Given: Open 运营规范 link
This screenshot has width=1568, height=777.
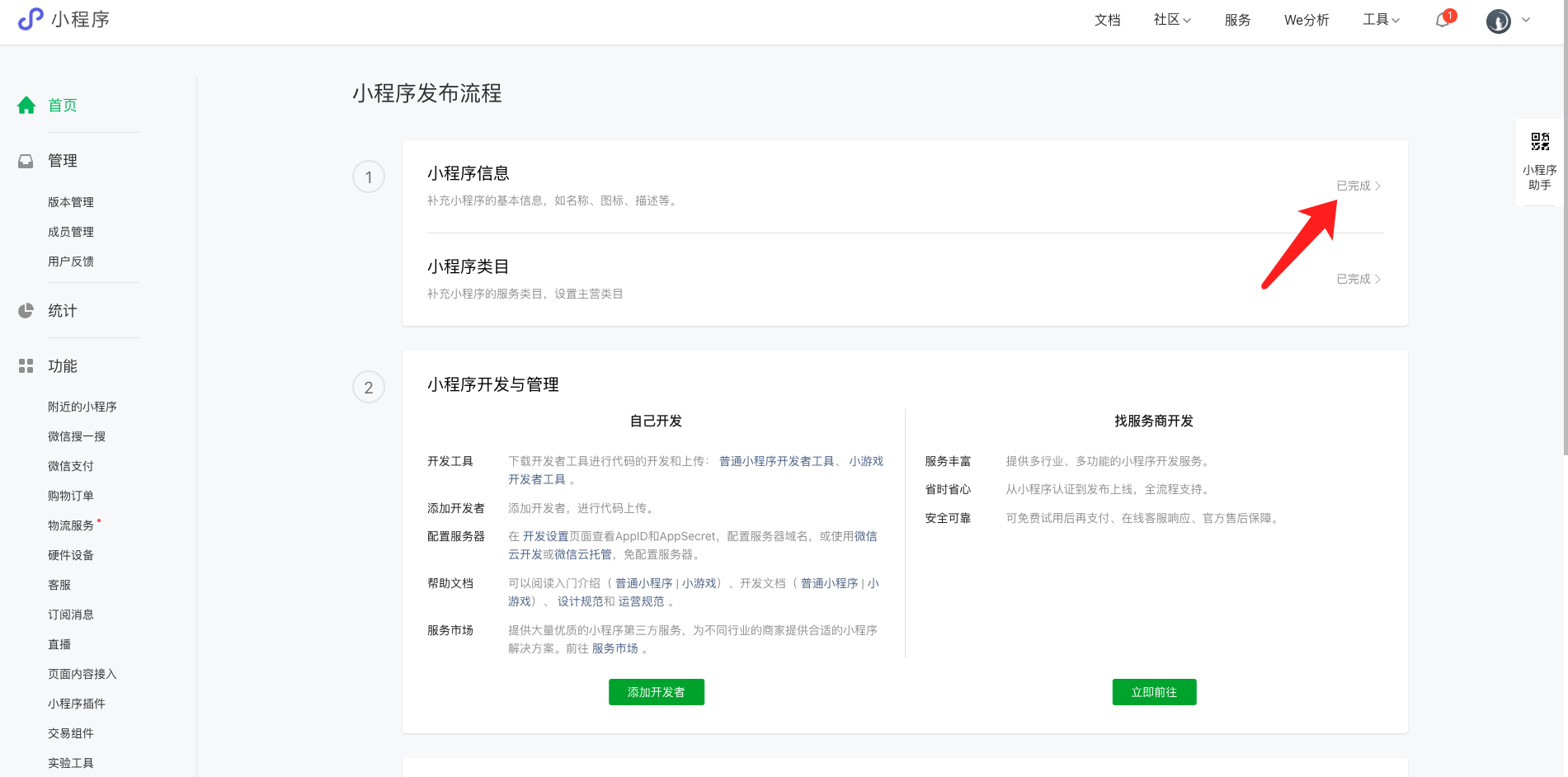Looking at the screenshot, I should (641, 601).
